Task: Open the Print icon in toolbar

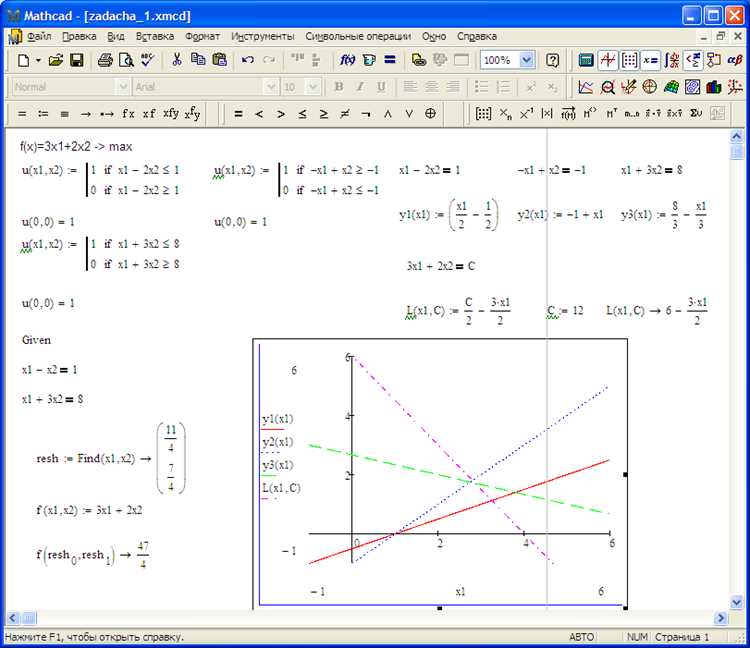Action: pos(105,60)
